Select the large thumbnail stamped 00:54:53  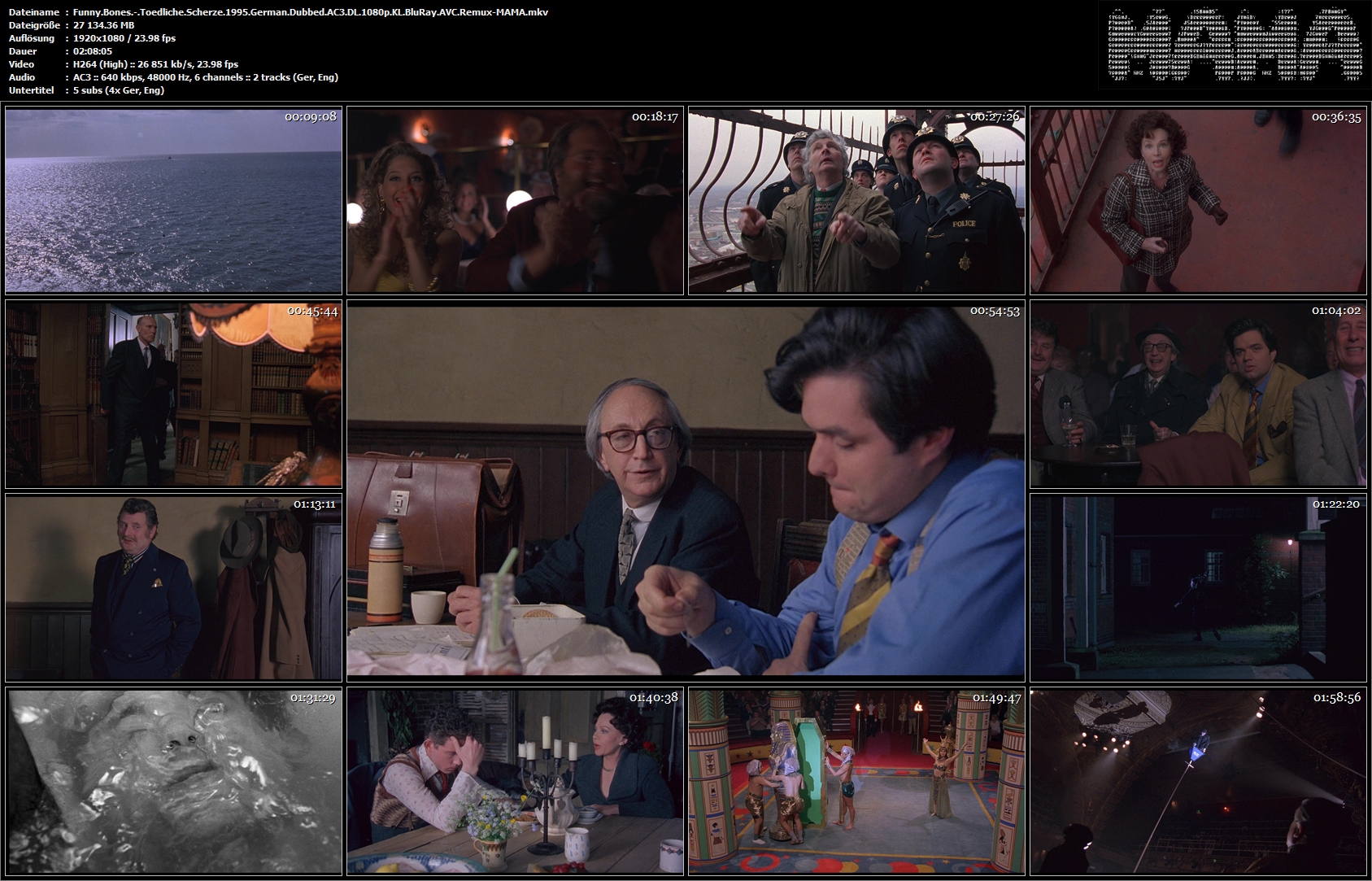(686, 491)
